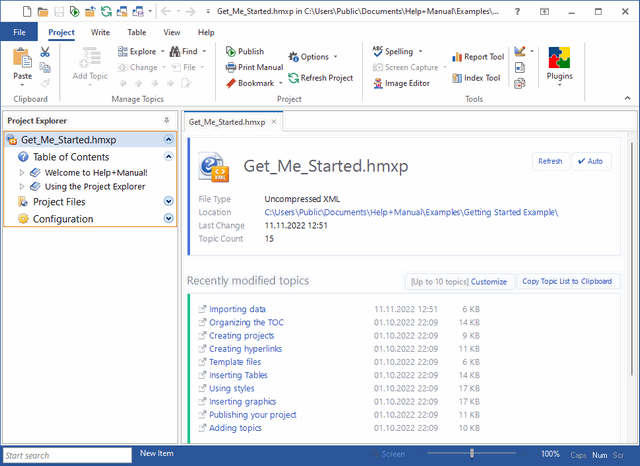This screenshot has width=640, height=466.
Task: Expand the Paste dropdown arrow
Action: point(22,85)
